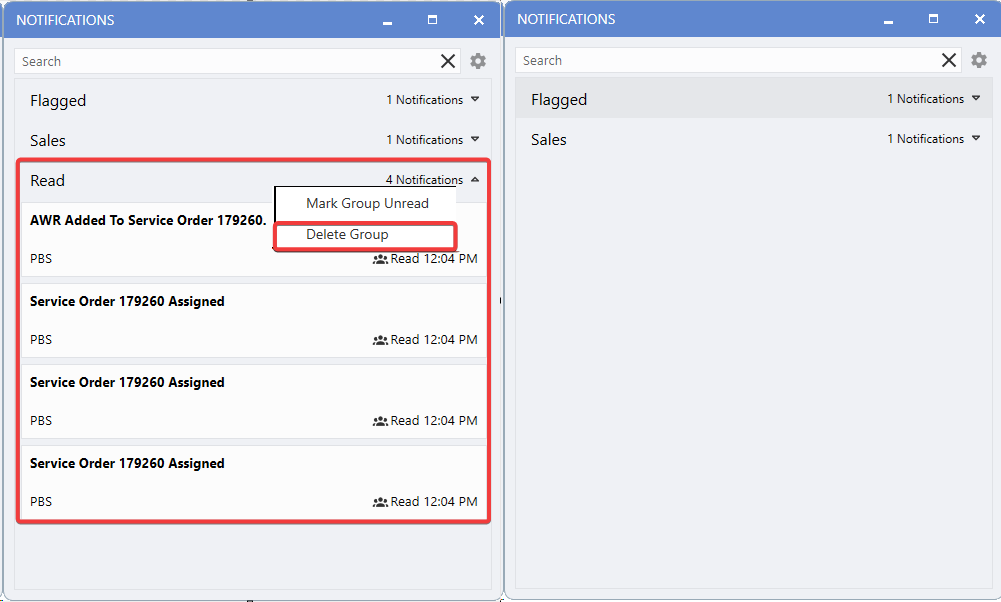Open settings gear in right Notifications window

[979, 60]
